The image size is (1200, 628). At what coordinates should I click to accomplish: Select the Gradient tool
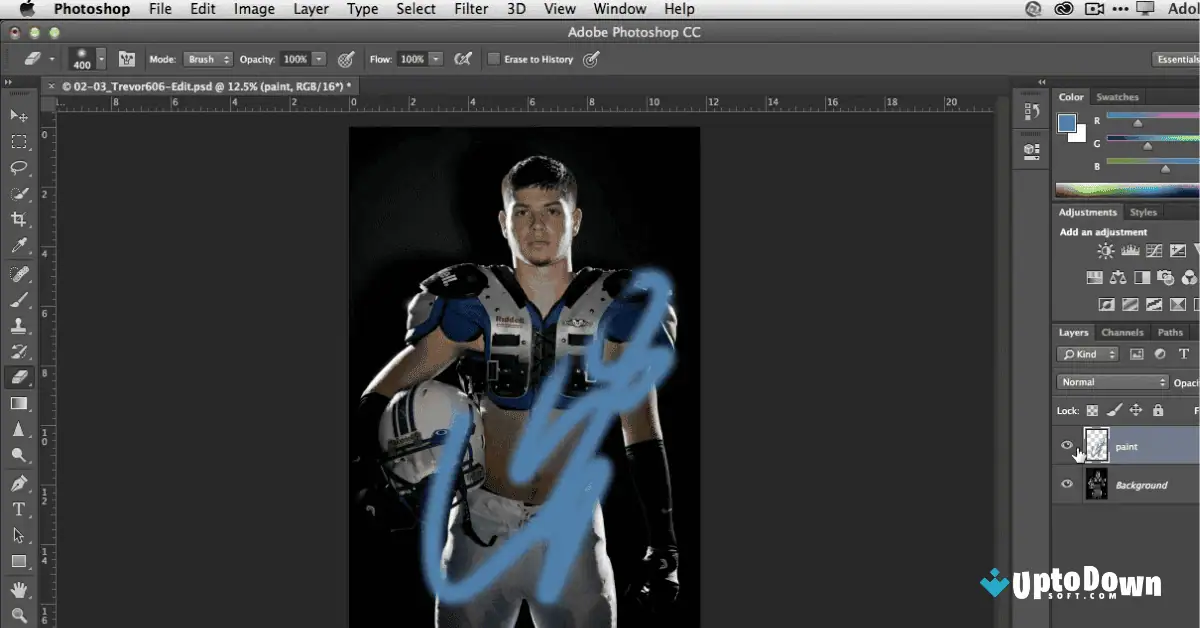pyautogui.click(x=18, y=403)
